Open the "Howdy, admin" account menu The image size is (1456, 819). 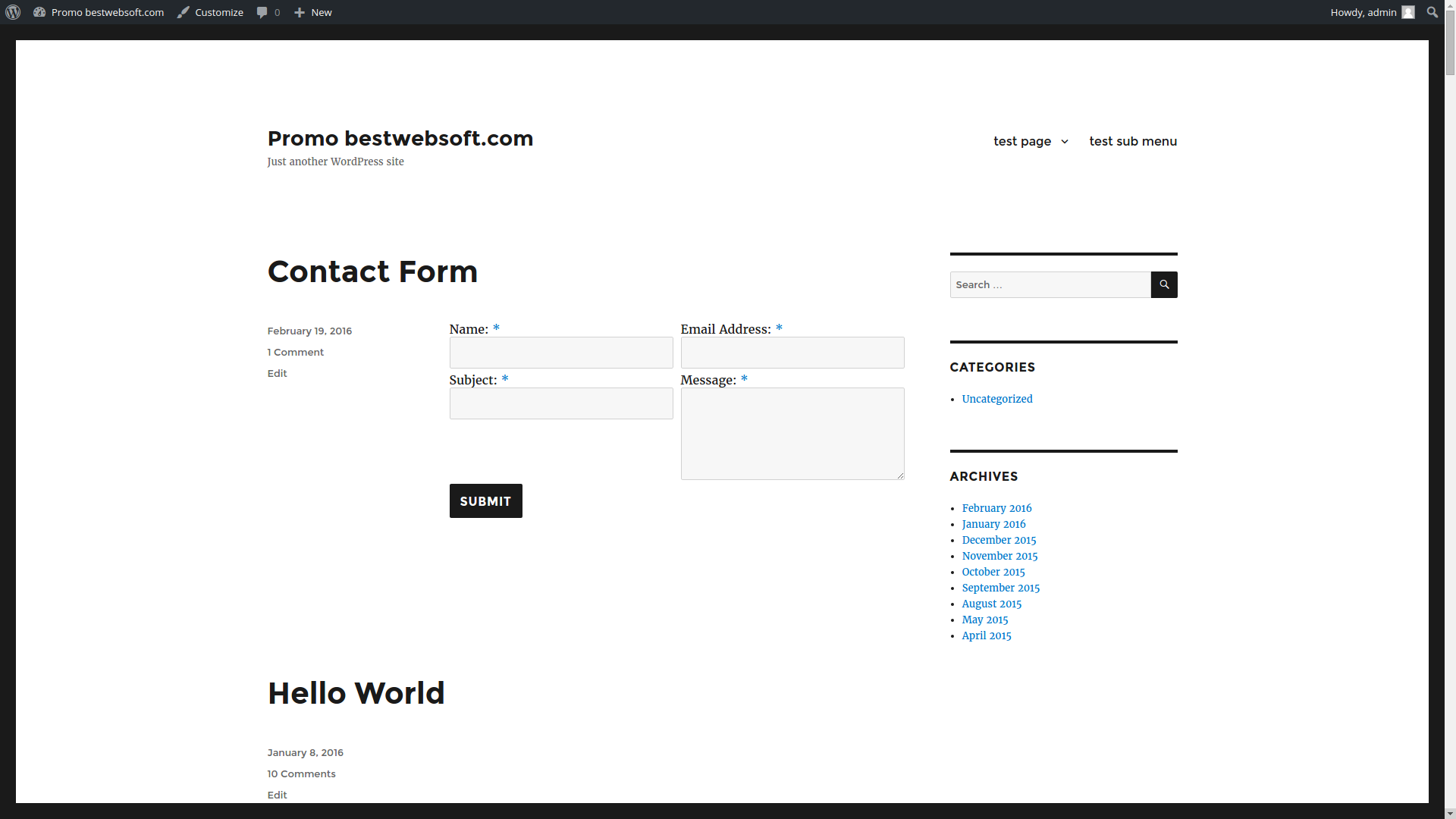tap(1363, 12)
